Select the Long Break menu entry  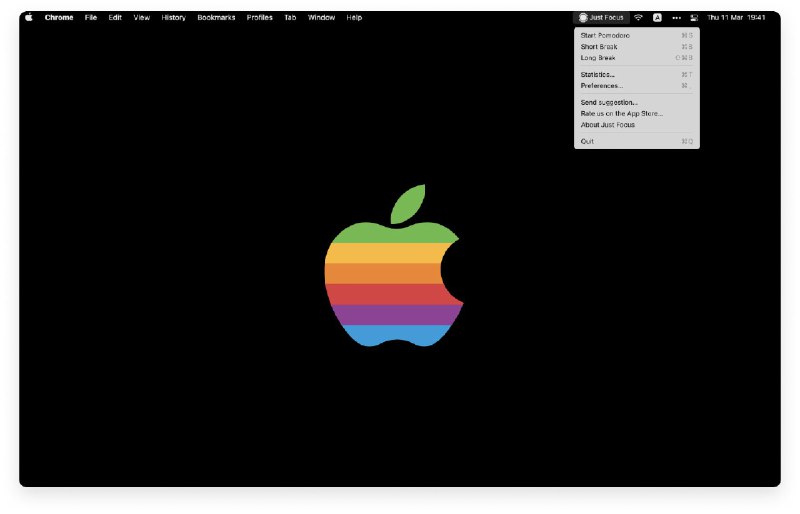tap(598, 58)
